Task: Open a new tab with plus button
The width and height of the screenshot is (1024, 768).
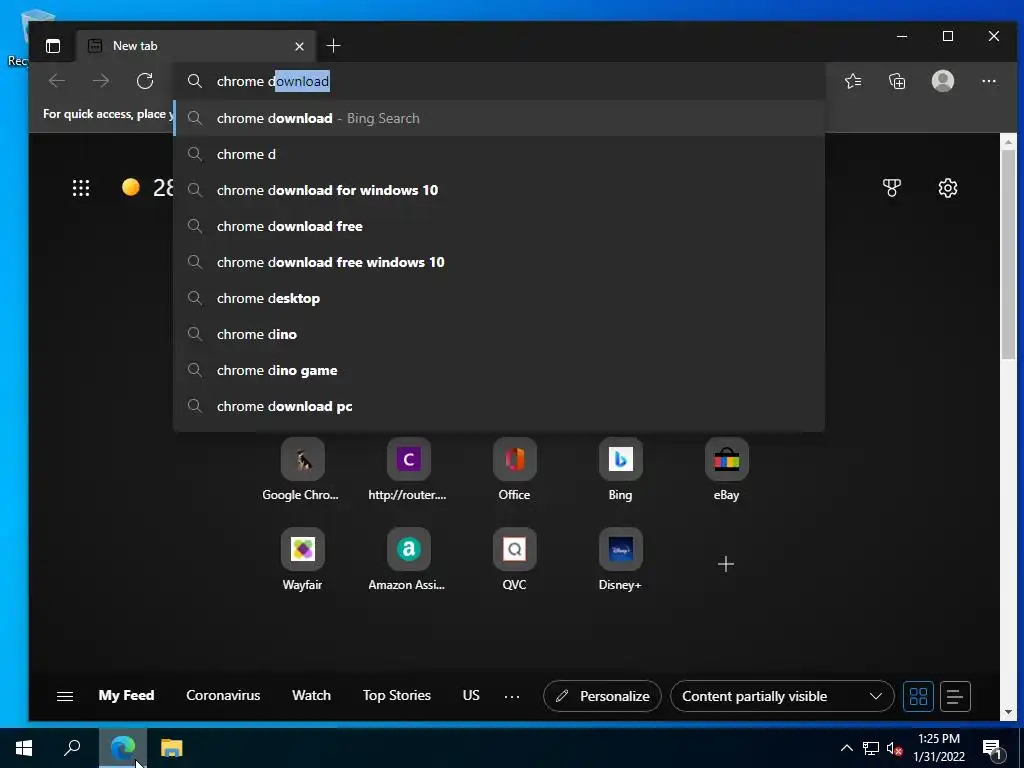Action: click(333, 46)
